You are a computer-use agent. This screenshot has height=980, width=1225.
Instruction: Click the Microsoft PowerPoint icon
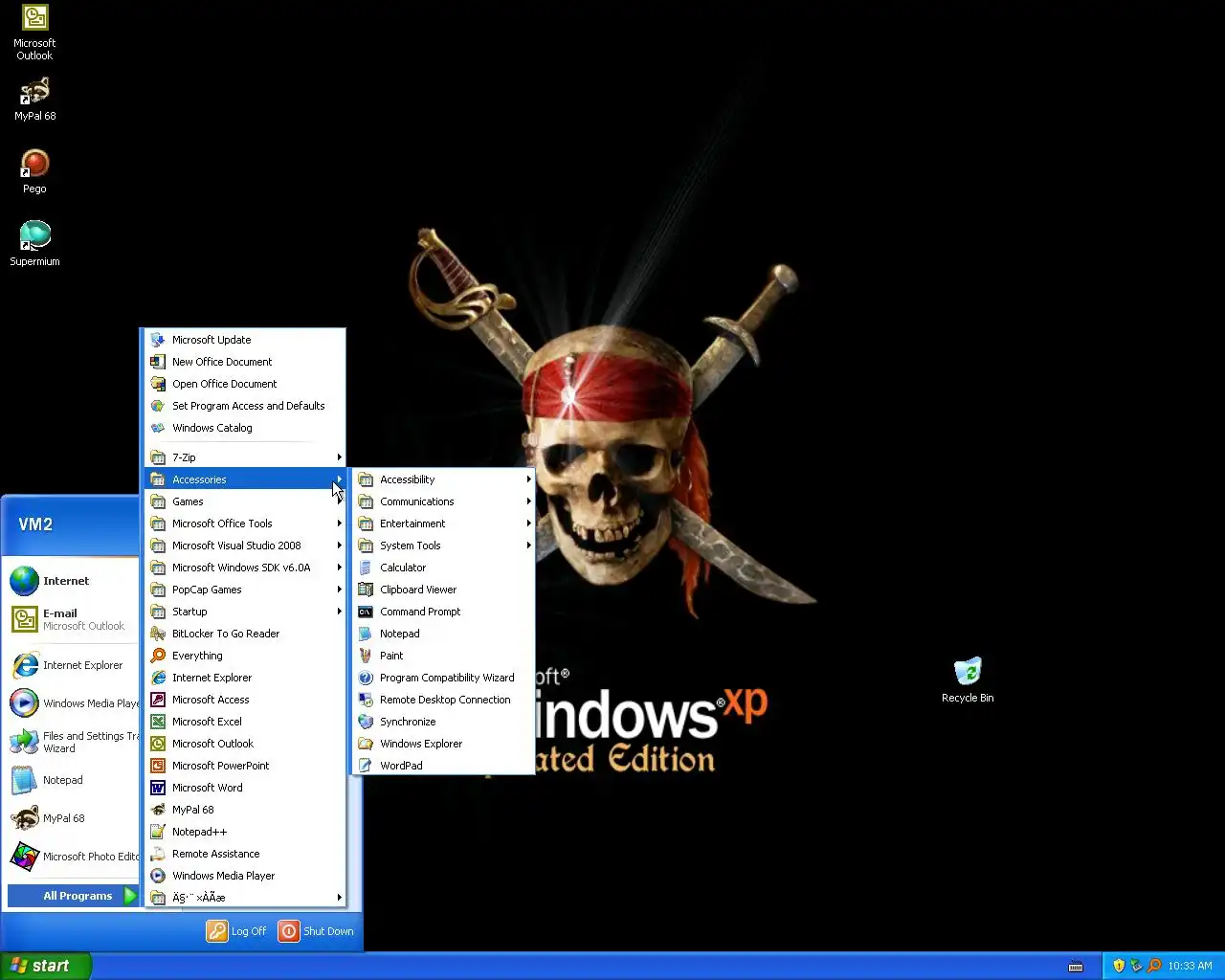coord(158,766)
